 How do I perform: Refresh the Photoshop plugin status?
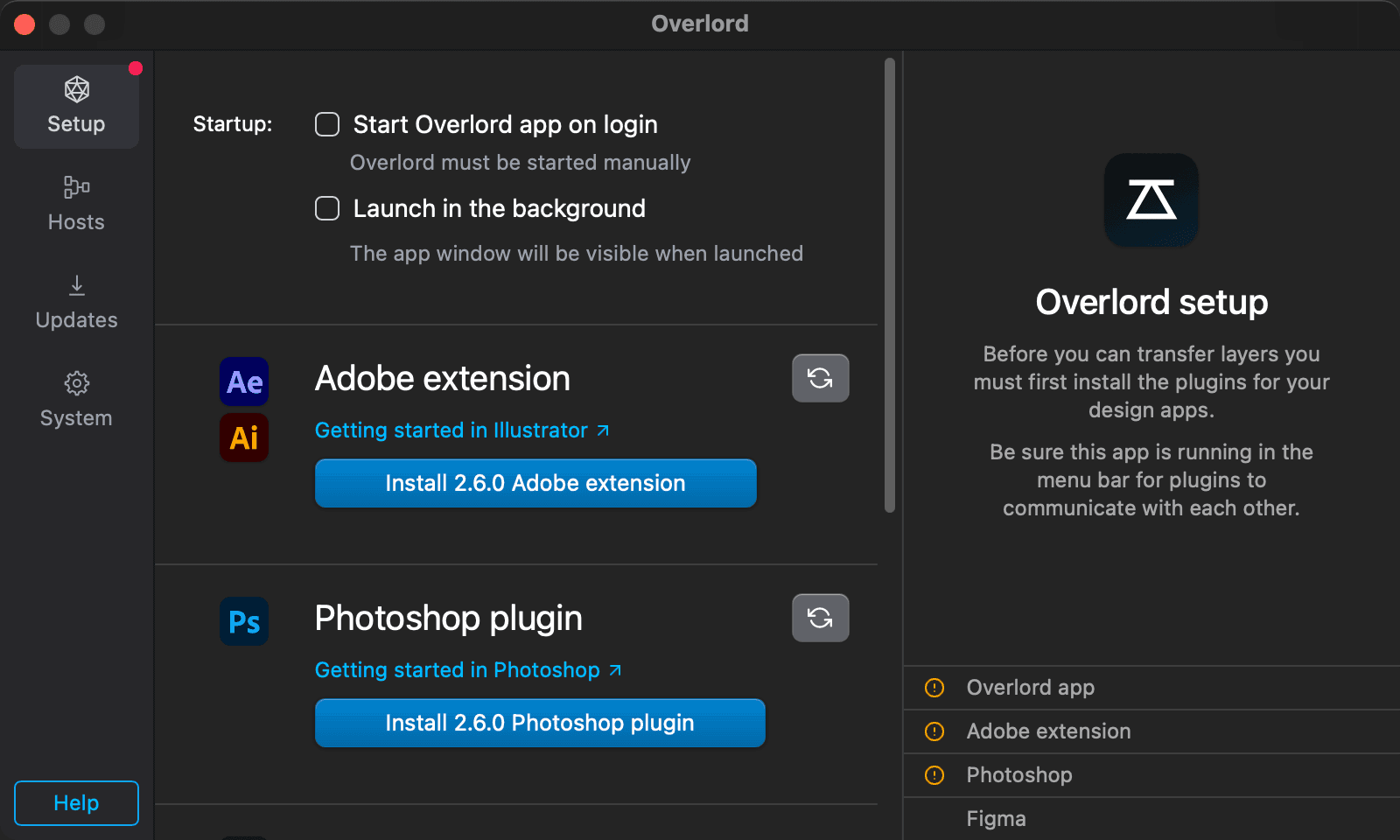(x=821, y=618)
